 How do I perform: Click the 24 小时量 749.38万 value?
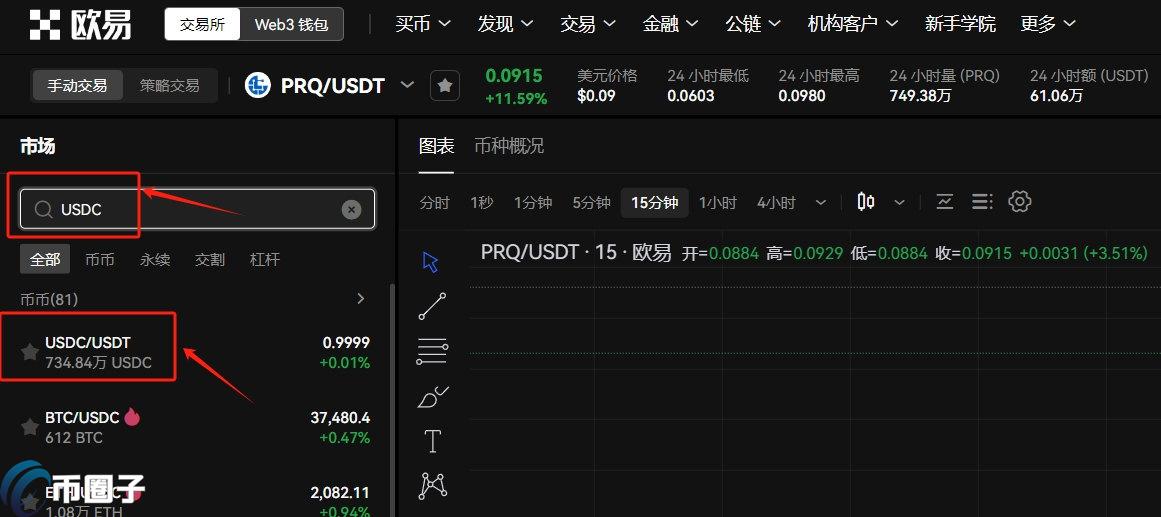pyautogui.click(x=920, y=96)
